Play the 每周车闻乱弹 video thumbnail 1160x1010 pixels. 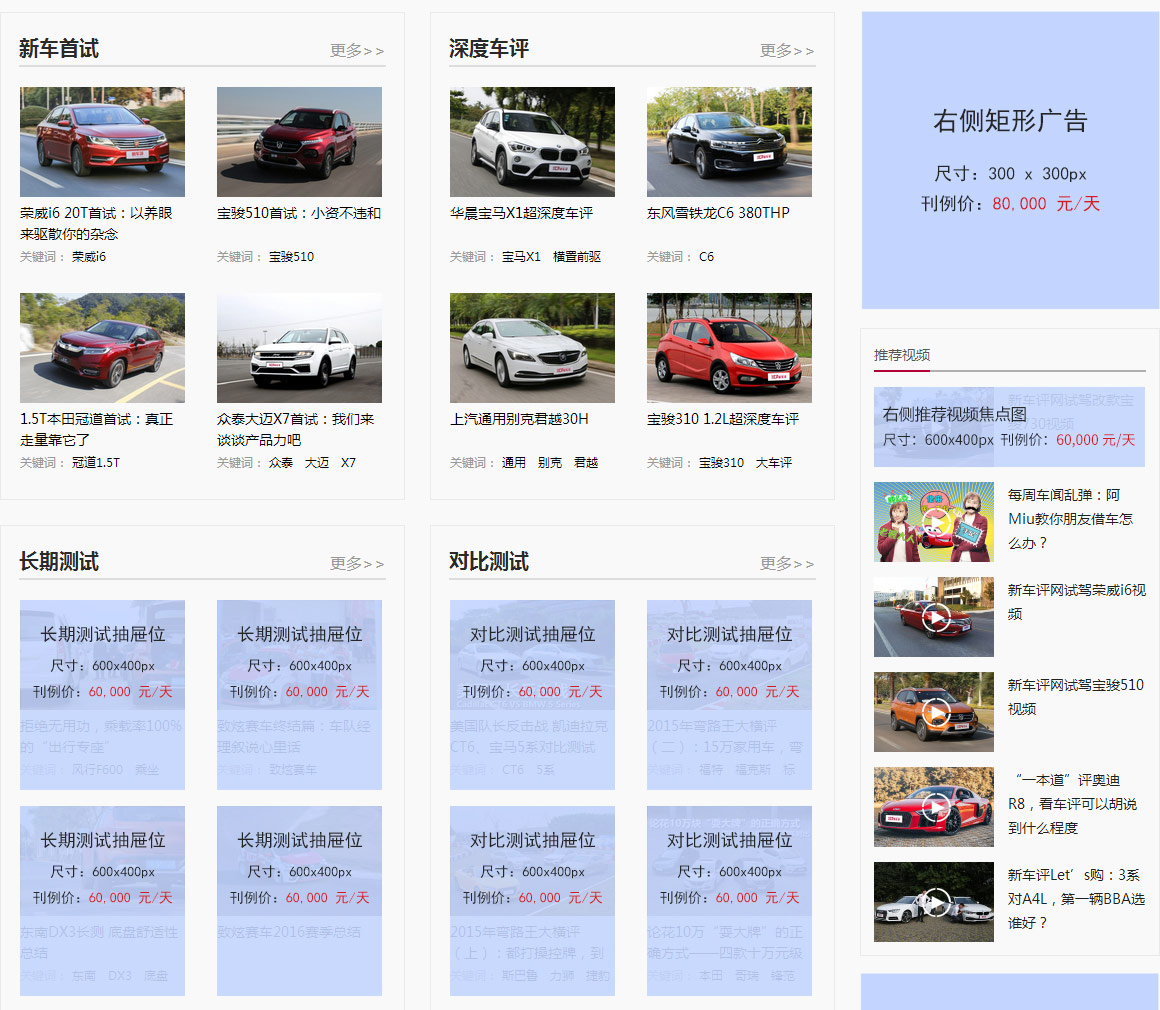click(x=934, y=522)
